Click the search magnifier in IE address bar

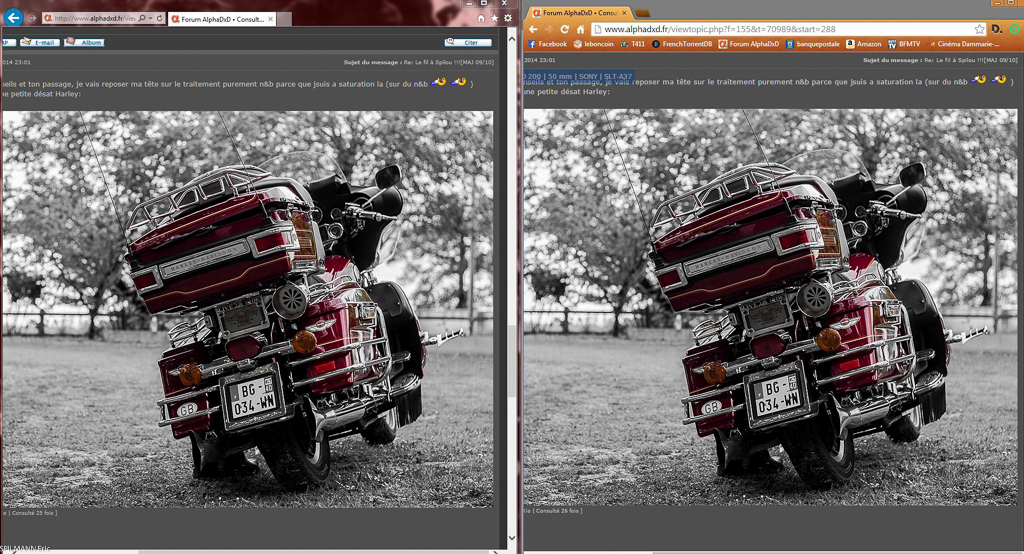pos(142,18)
